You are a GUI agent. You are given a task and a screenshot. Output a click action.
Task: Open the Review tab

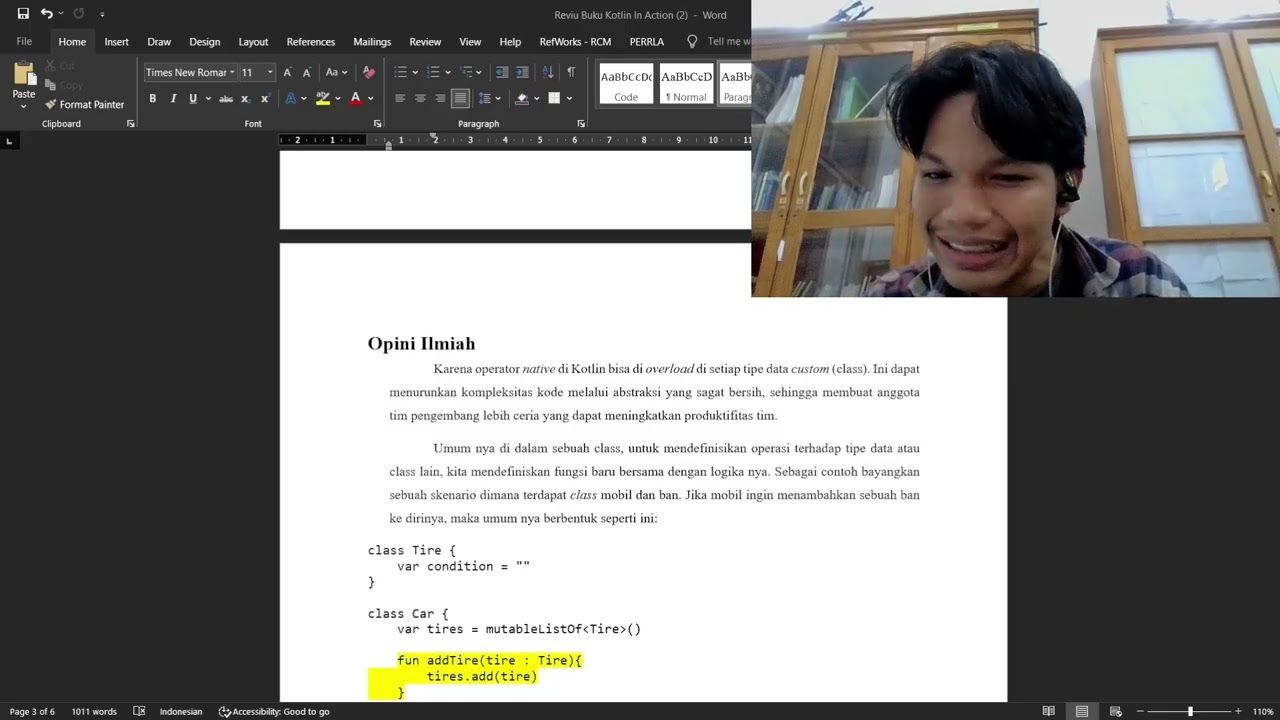[x=425, y=42]
